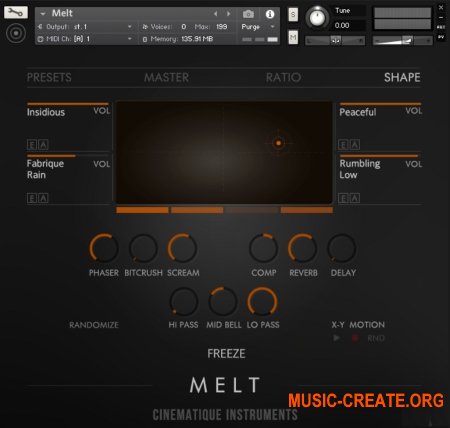Adjust the Fabrique Rain VOL bar
450x428 pixels.
(x=68, y=155)
